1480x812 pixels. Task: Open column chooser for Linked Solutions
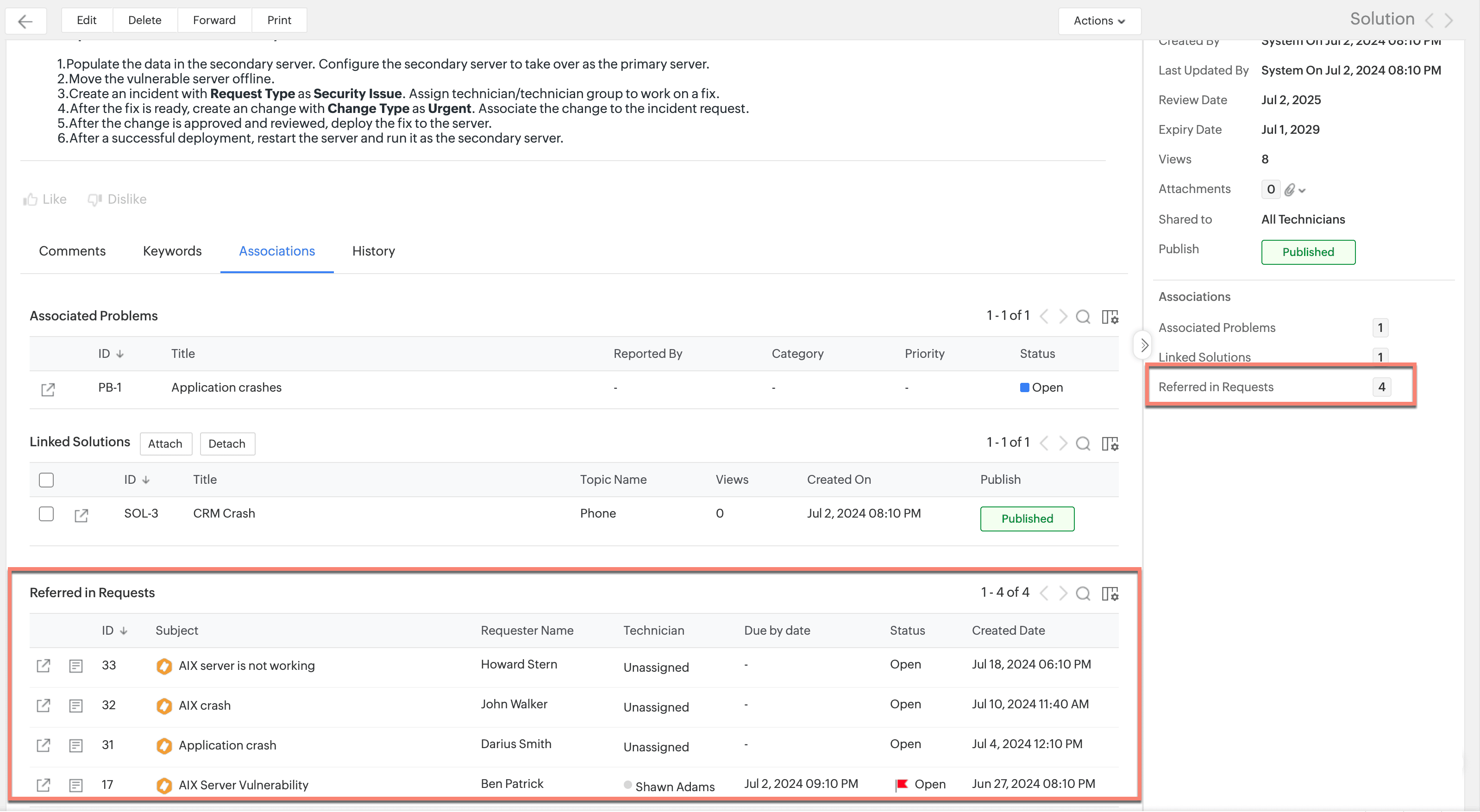[x=1110, y=443]
